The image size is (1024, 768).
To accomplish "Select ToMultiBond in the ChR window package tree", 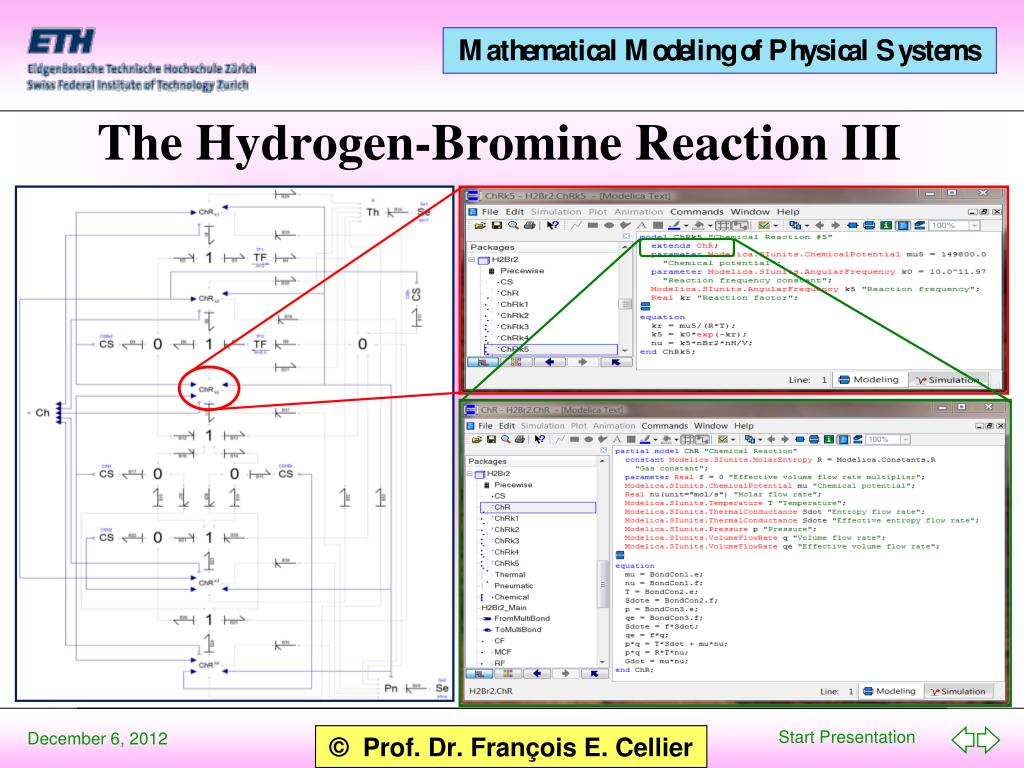I will coord(518,630).
